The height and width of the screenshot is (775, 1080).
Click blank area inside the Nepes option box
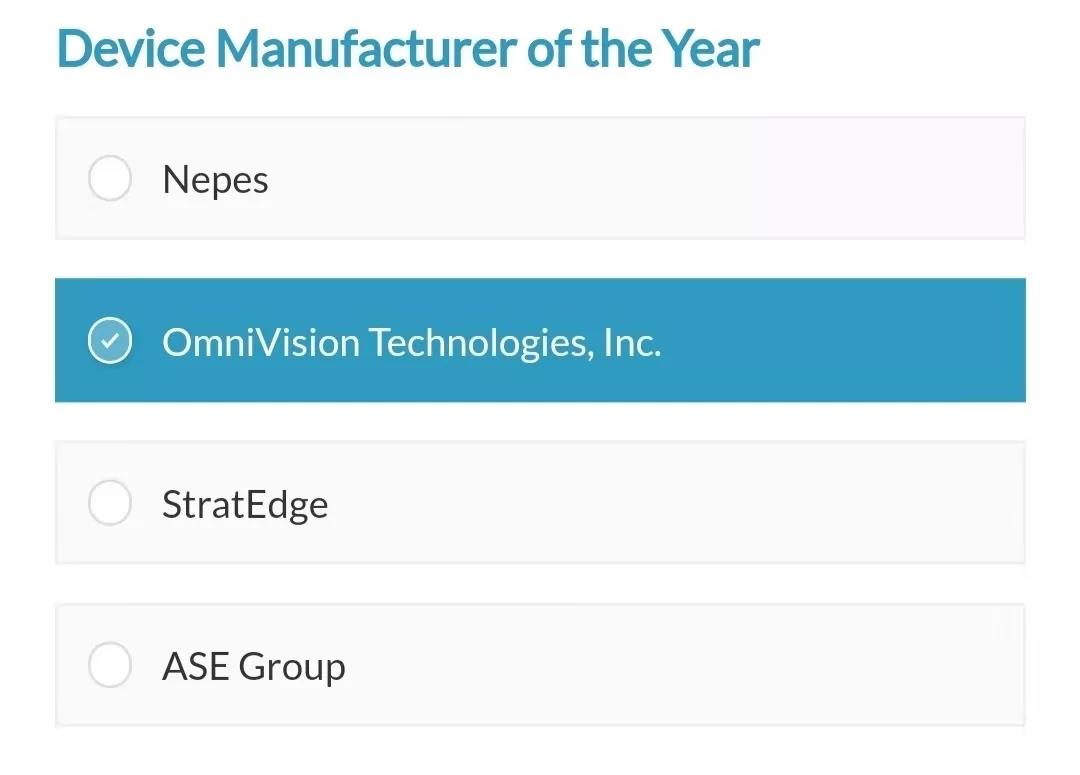(x=650, y=179)
